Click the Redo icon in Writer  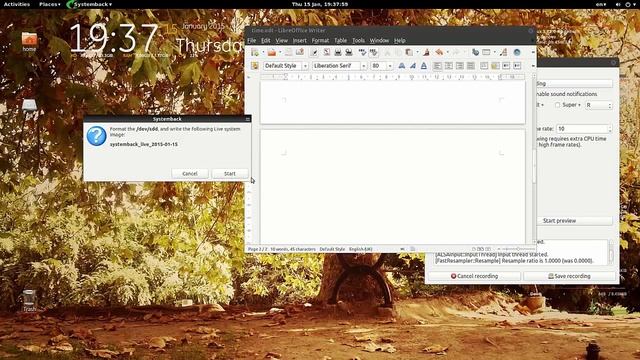click(x=456, y=52)
